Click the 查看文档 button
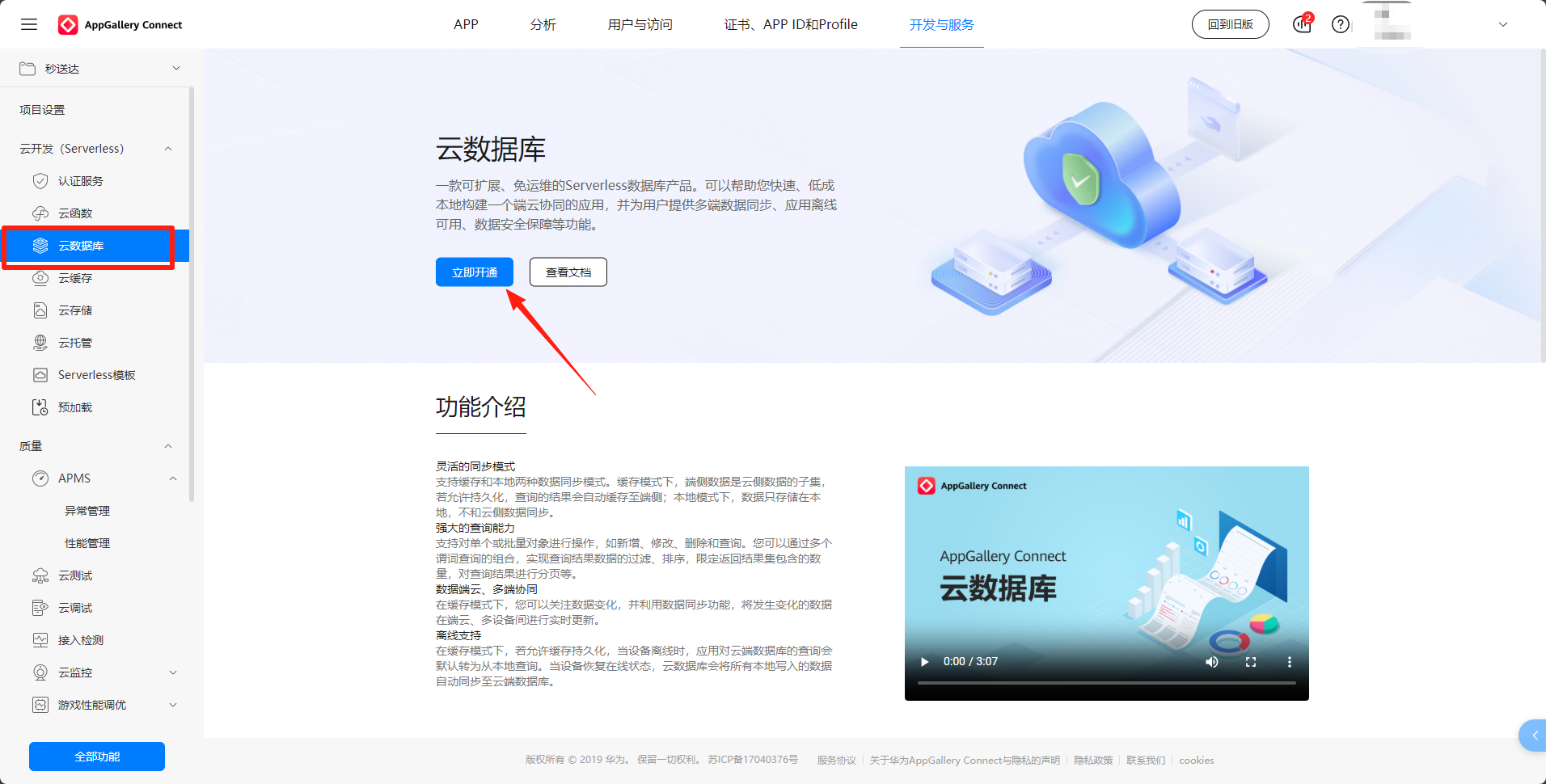Viewport: 1546px width, 784px height. pyautogui.click(x=568, y=272)
